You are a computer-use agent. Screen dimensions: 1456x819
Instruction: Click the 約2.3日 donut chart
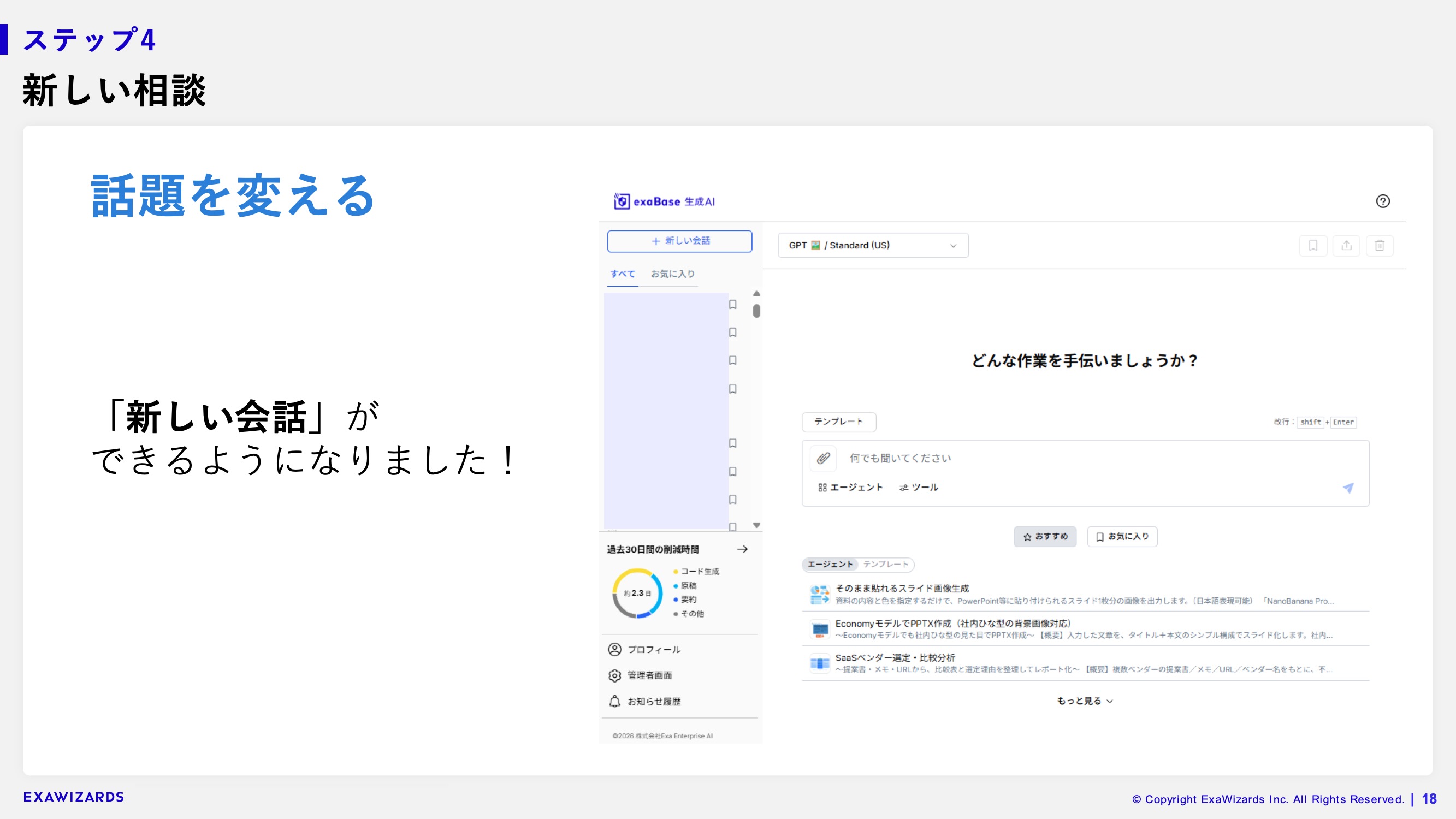637,593
